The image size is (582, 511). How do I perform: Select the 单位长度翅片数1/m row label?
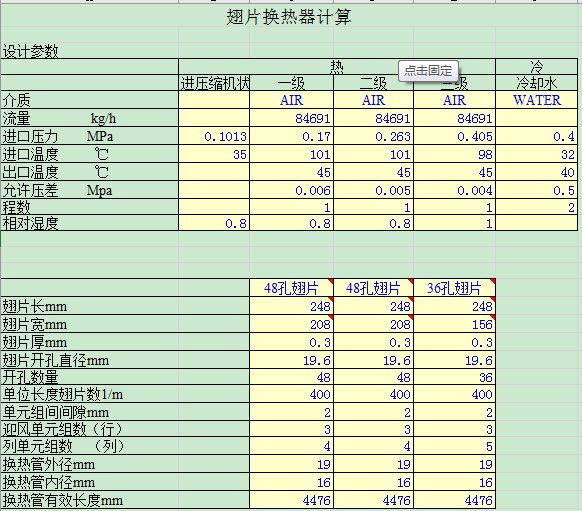[x=125, y=394]
